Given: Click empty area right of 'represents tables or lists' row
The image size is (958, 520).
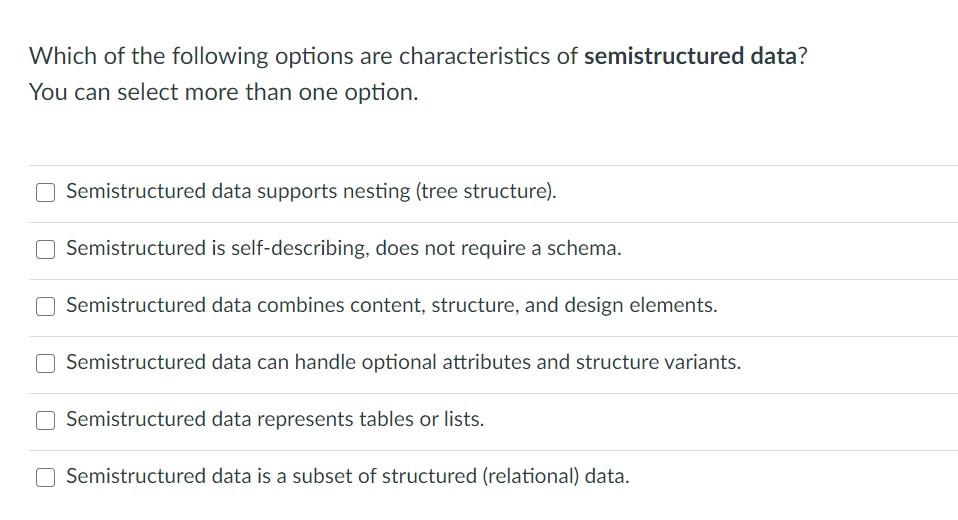Looking at the screenshot, I should (750, 420).
